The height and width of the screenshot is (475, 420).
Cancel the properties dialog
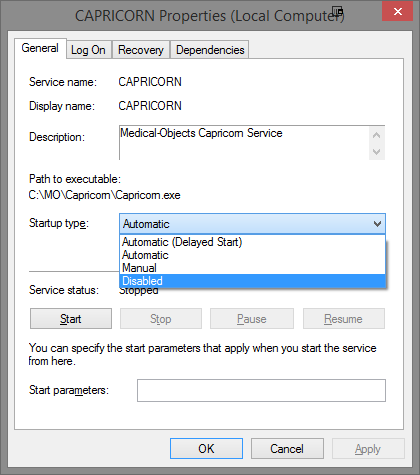coord(287,449)
